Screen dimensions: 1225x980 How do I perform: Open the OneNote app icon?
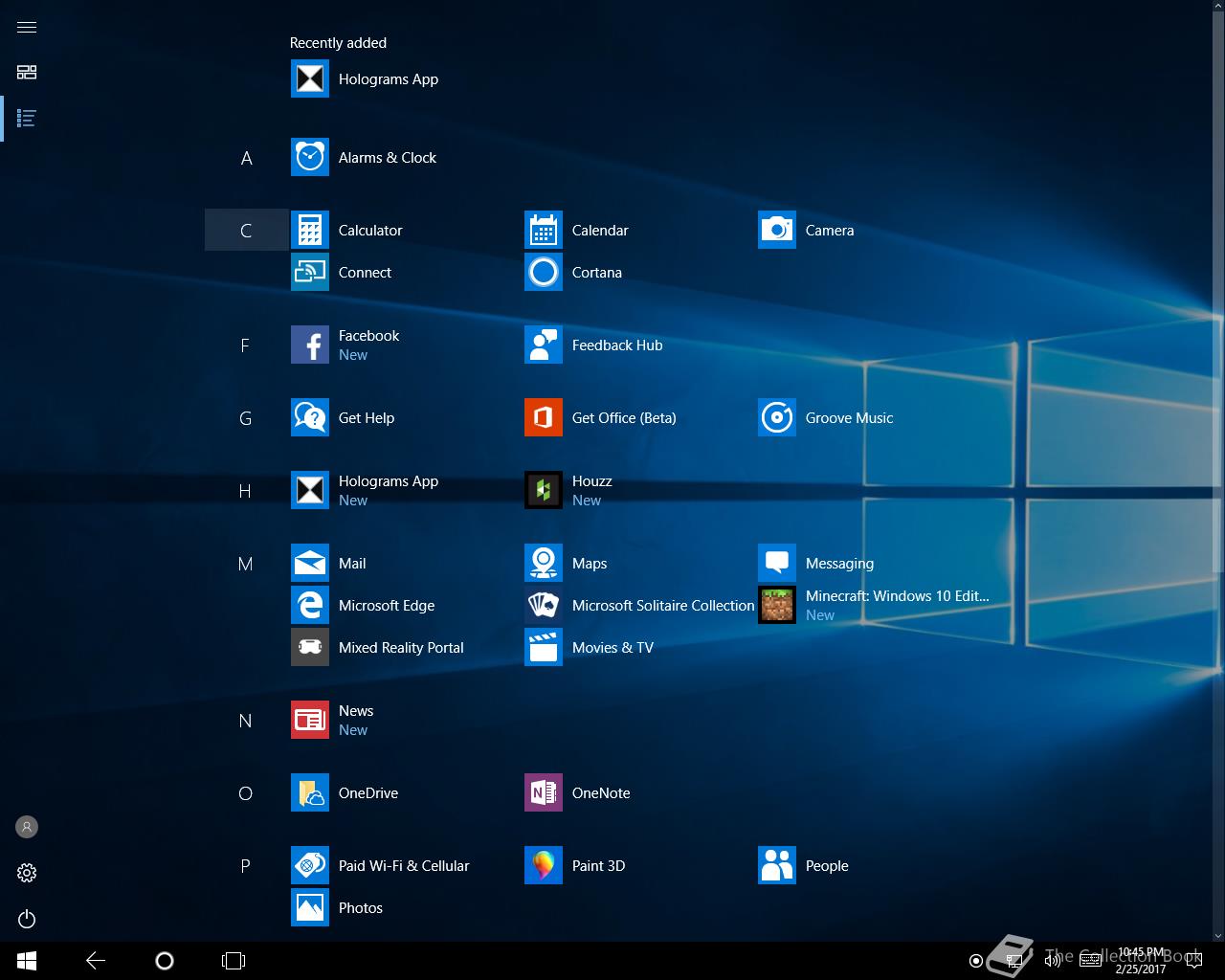(x=544, y=792)
